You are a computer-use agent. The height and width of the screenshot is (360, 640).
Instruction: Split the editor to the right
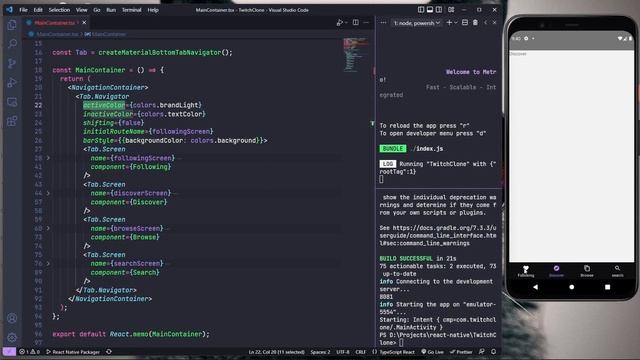point(356,22)
